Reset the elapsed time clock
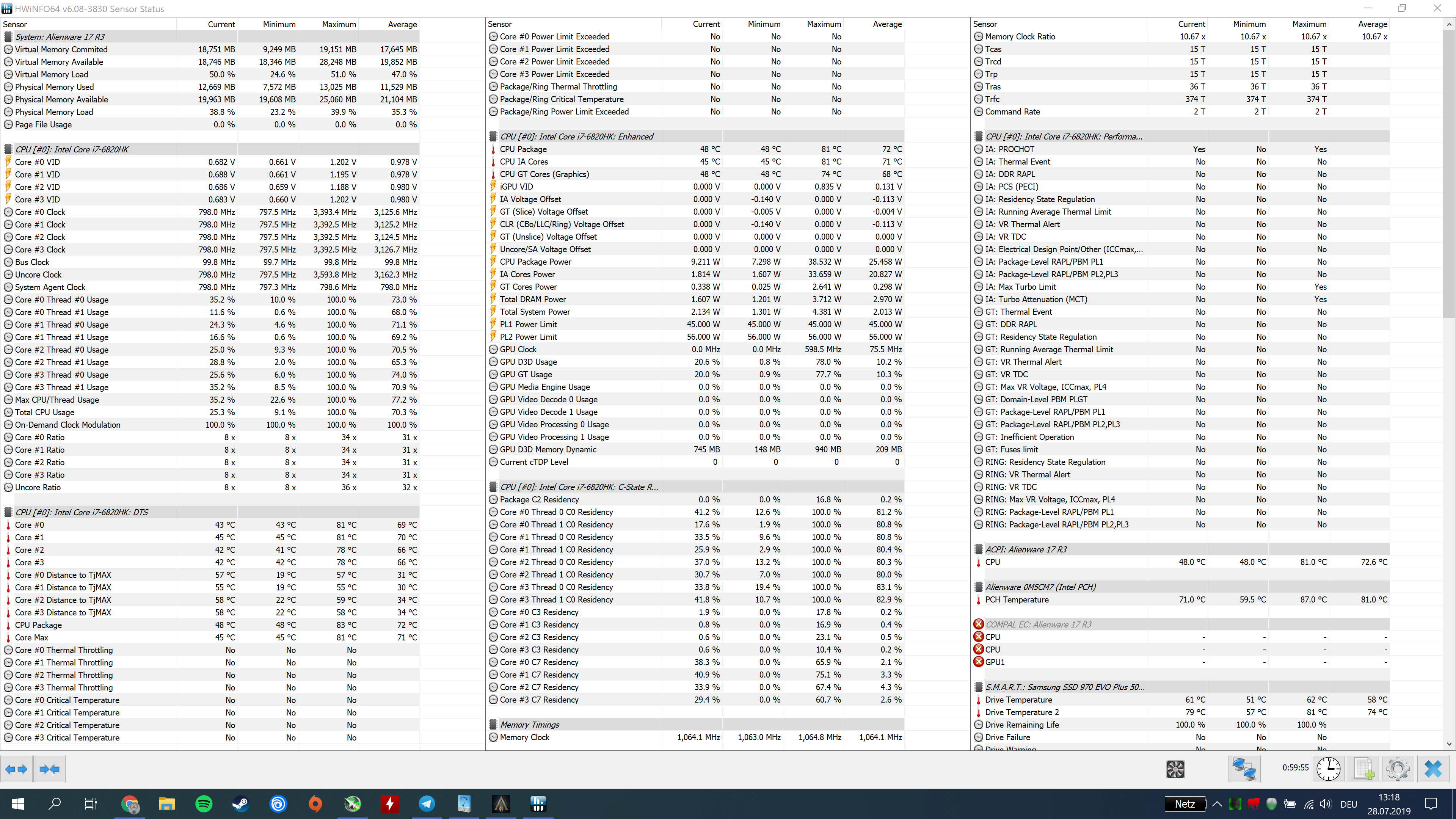This screenshot has width=1456, height=819. (x=1328, y=769)
